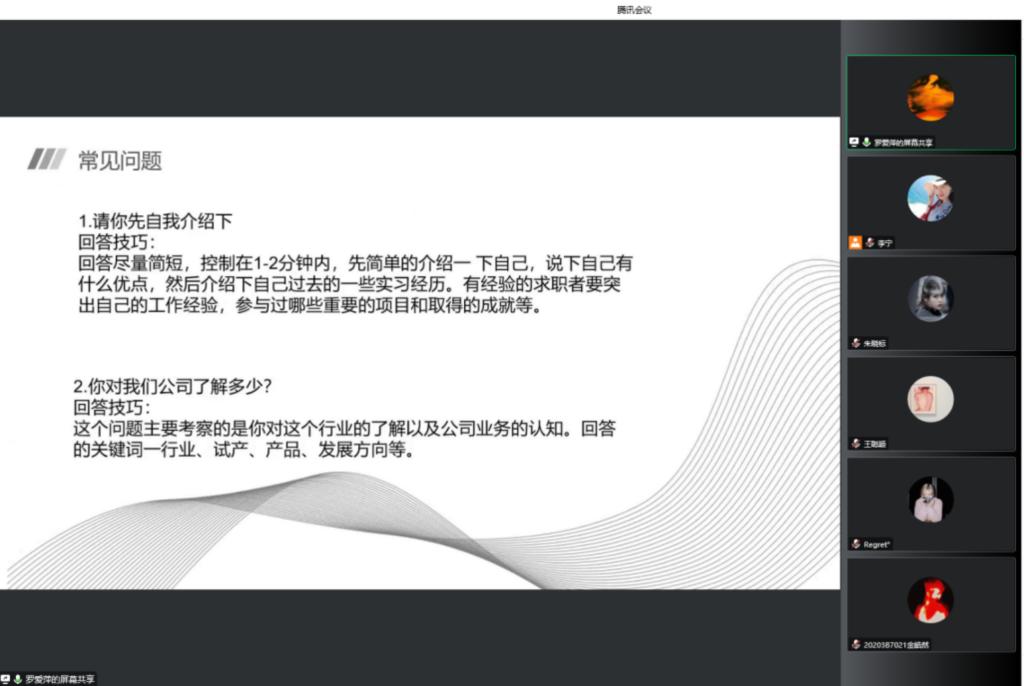Screen dimensions: 1024x686
Task: Select 李宁's avatar thumbnail
Action: pos(930,198)
